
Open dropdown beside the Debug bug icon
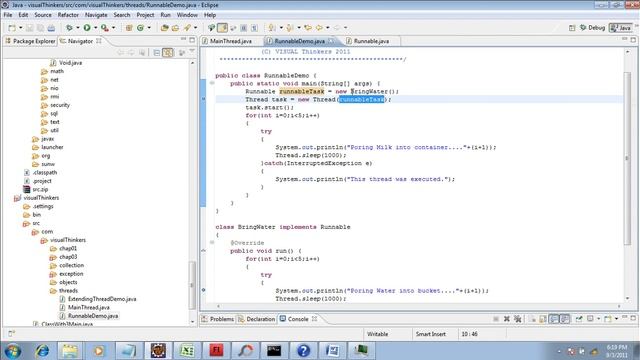(x=78, y=28)
